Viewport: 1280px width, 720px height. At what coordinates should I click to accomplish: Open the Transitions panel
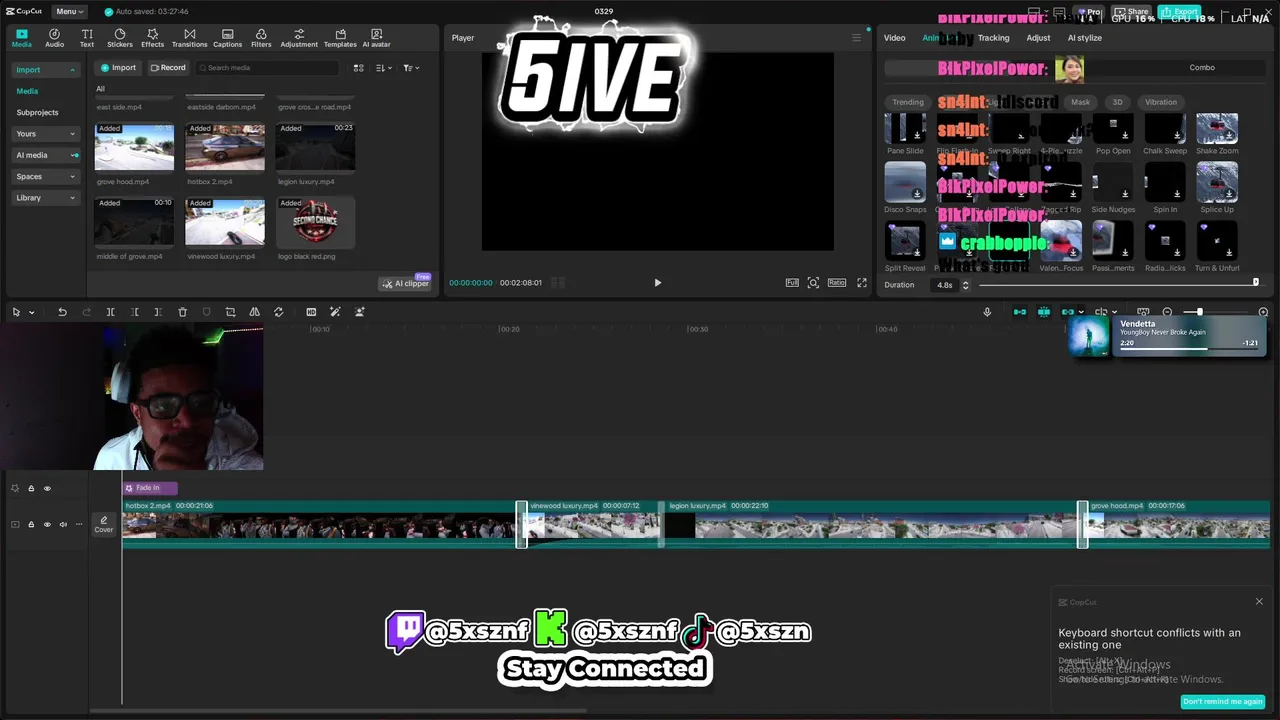click(x=189, y=38)
